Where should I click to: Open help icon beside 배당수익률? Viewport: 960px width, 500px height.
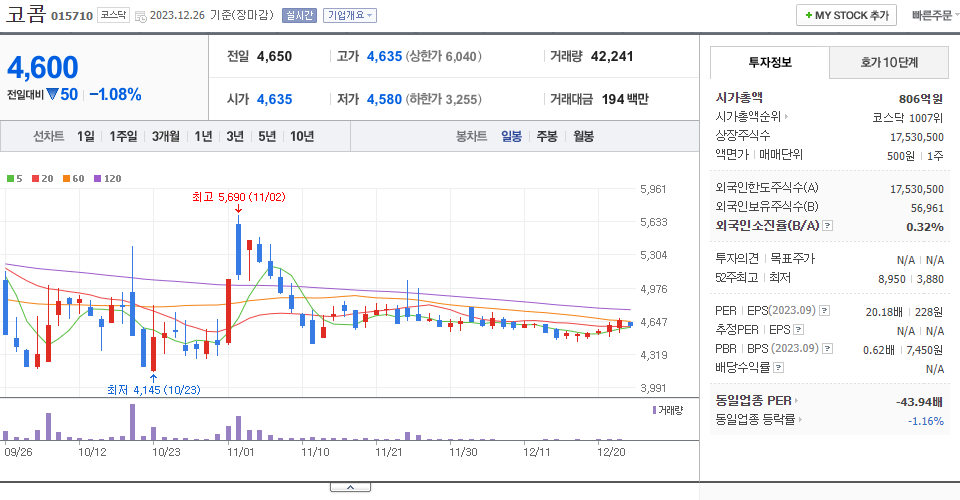pos(778,368)
